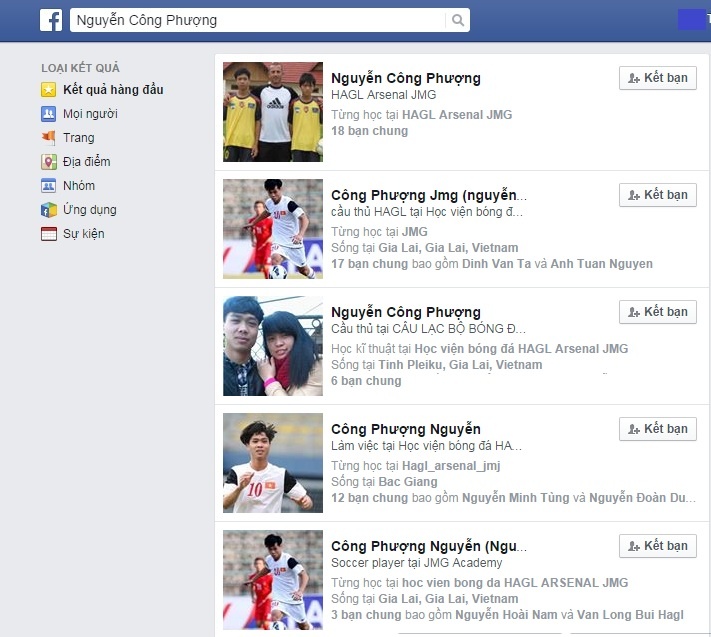Viewport: 711px width, 637px height.
Task: Open the number 10 jersey profile photo
Action: (x=273, y=463)
